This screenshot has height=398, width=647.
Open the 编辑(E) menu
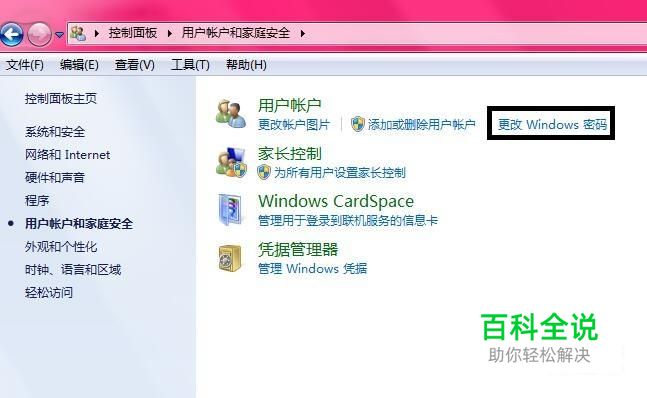[x=79, y=65]
